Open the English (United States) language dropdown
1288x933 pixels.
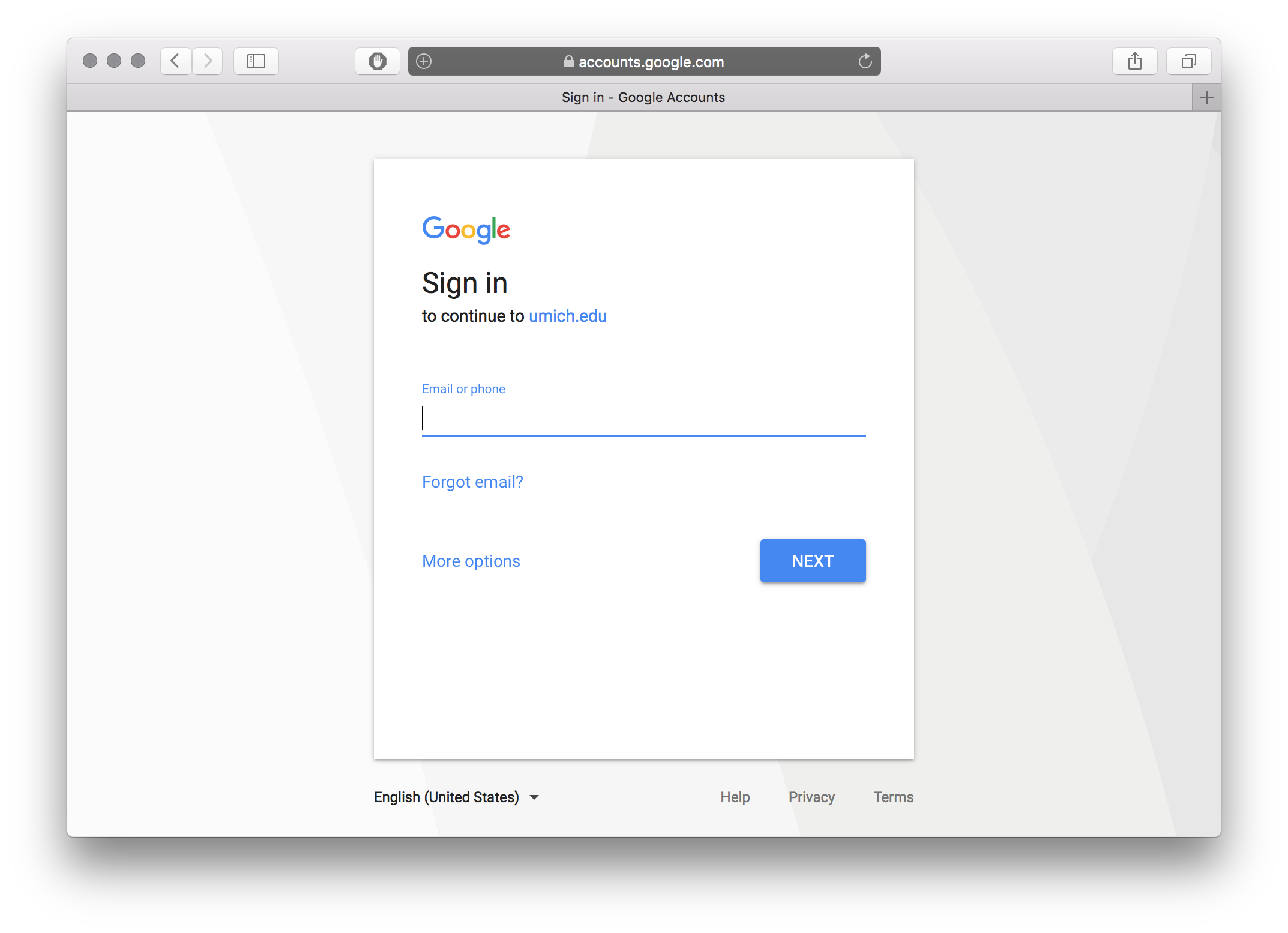coord(456,797)
